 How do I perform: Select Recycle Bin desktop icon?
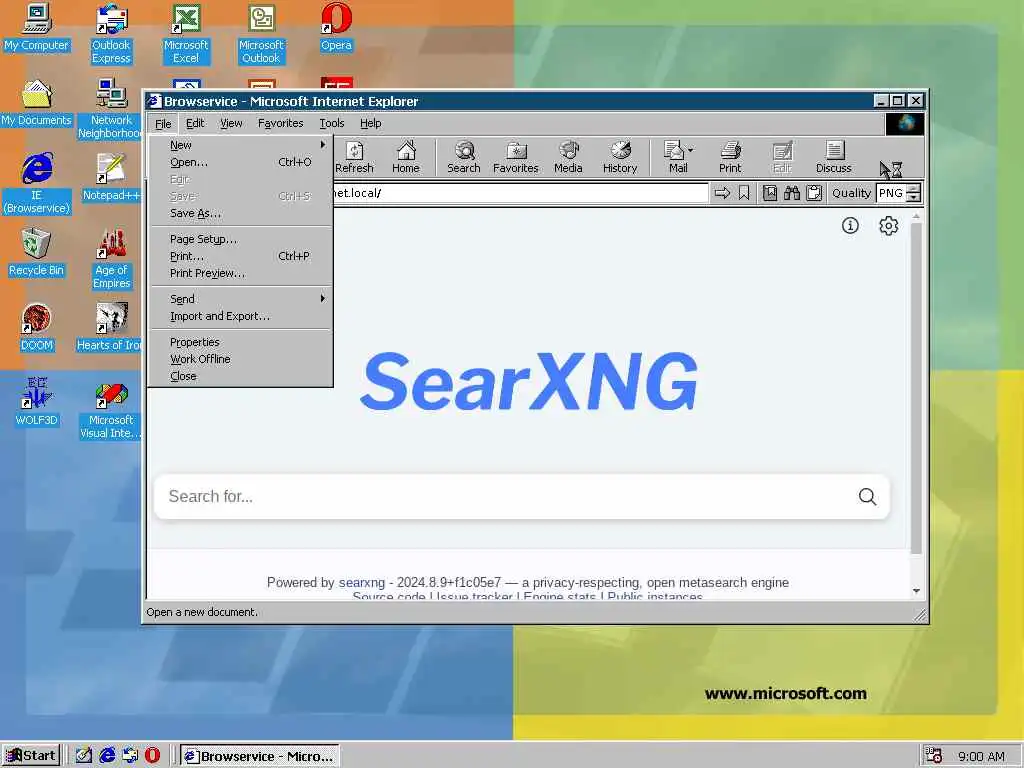click(36, 253)
